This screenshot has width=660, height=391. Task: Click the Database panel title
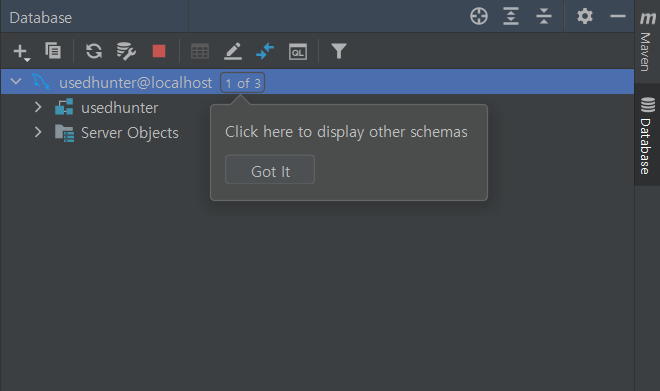[x=41, y=18]
